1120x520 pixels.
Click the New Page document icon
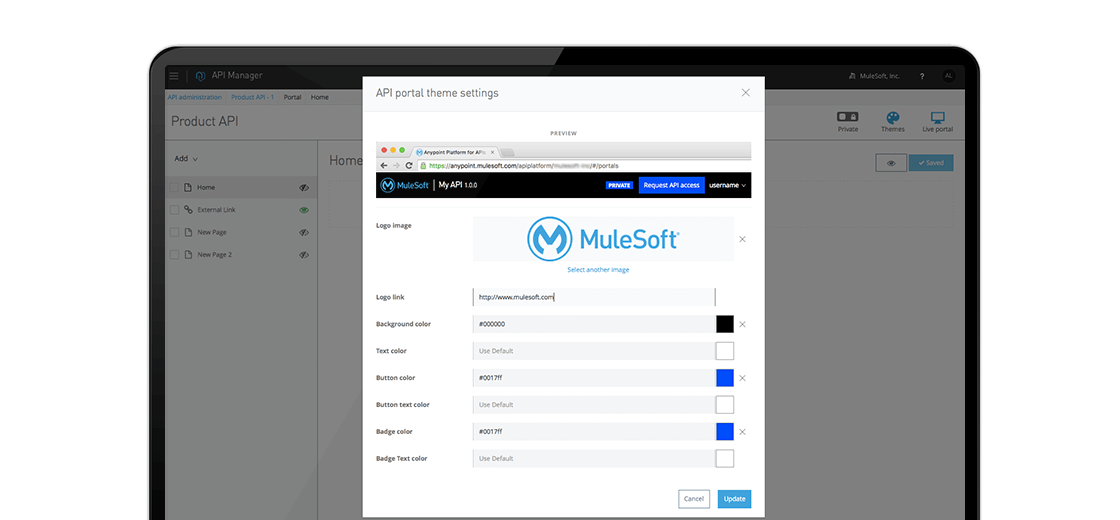click(188, 232)
